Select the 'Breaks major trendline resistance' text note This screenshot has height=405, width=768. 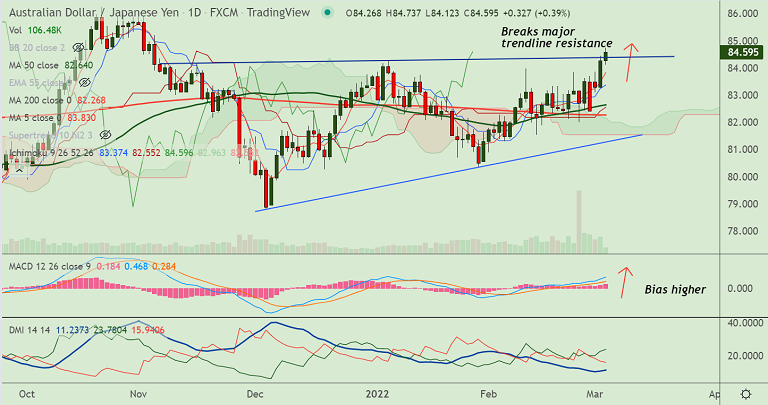556,38
